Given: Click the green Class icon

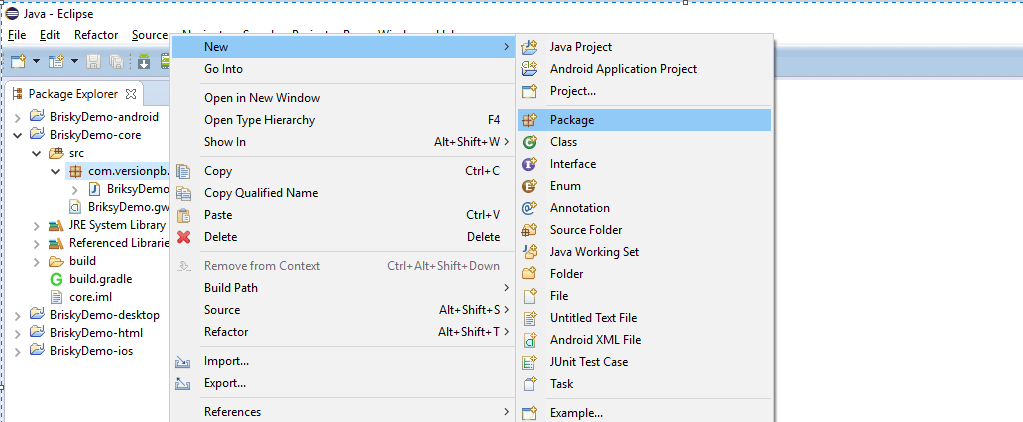Looking at the screenshot, I should coord(530,142).
